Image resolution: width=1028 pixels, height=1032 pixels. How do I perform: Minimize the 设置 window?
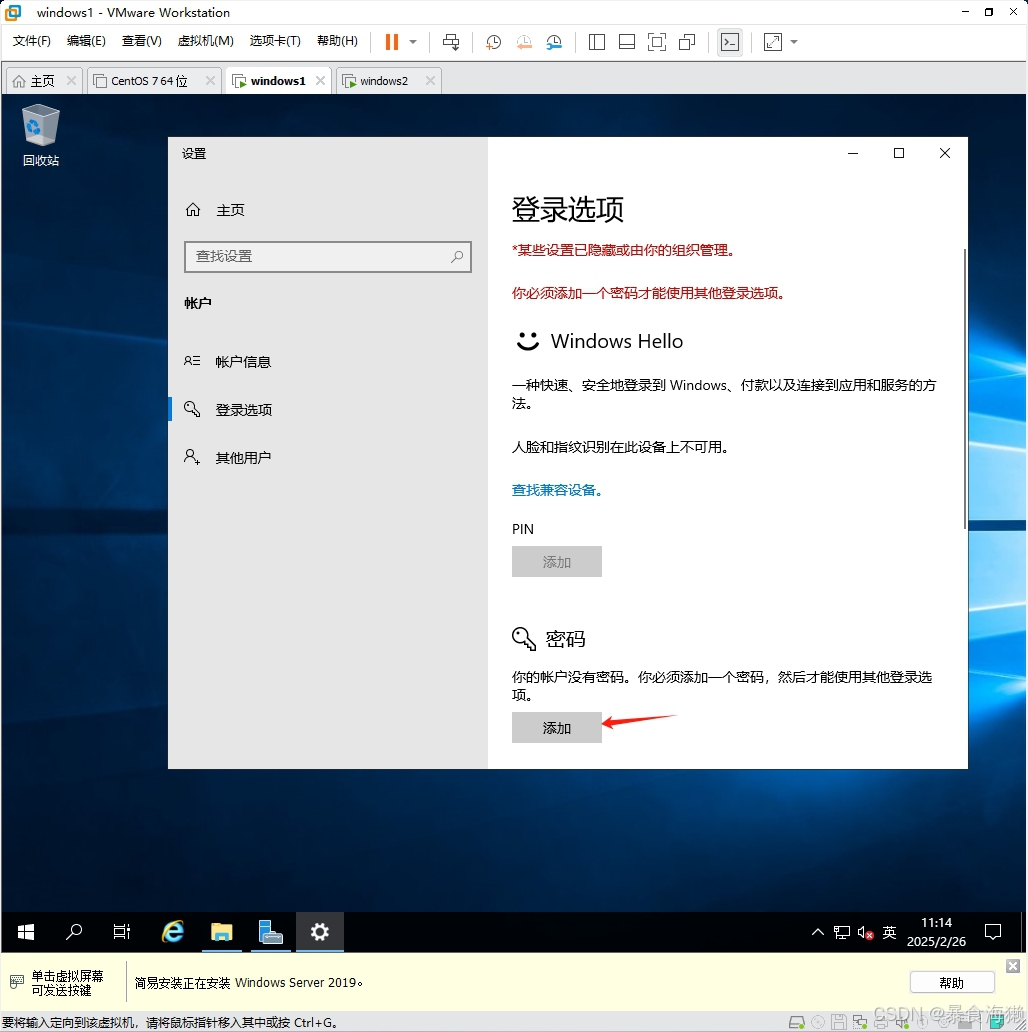click(x=853, y=153)
